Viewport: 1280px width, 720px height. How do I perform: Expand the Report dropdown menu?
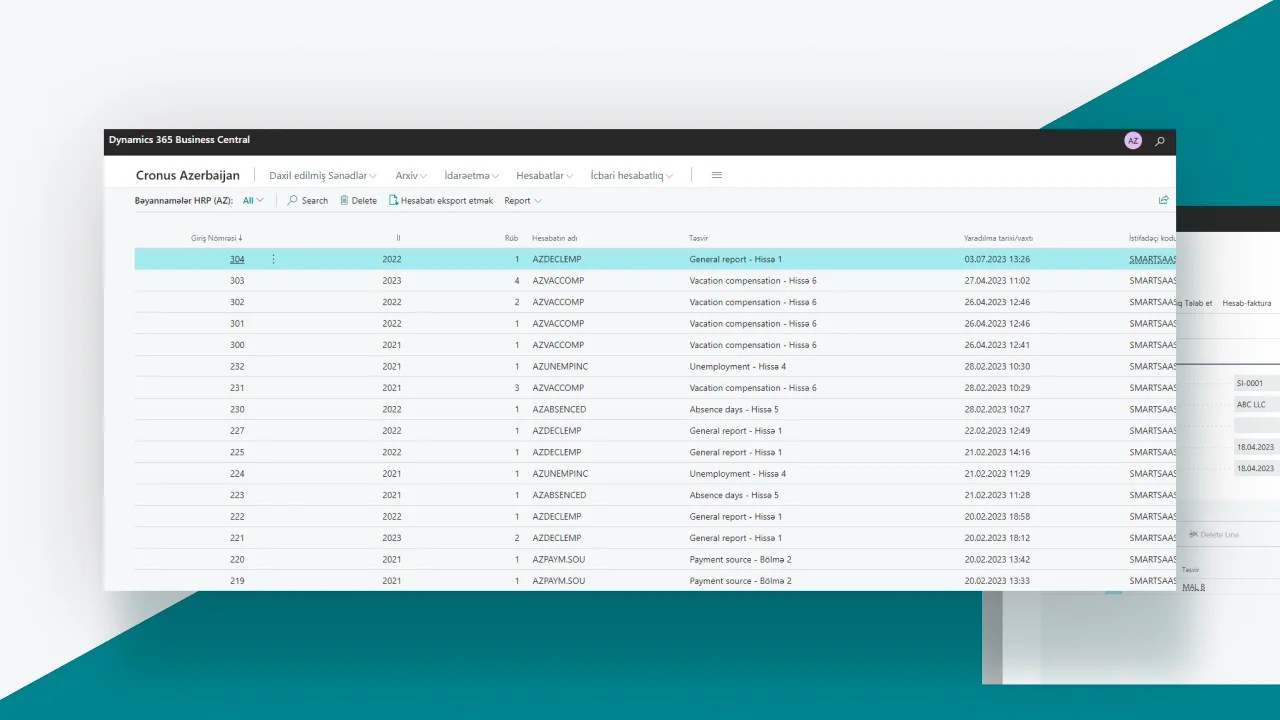[522, 200]
